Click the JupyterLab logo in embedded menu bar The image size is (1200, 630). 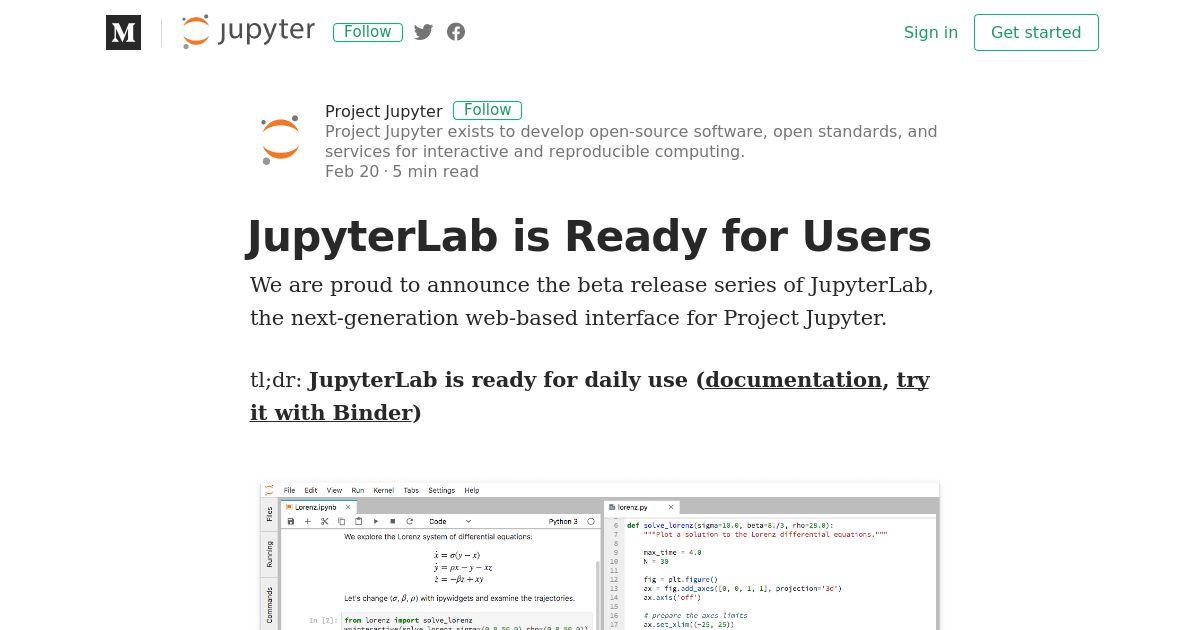pyautogui.click(x=269, y=490)
